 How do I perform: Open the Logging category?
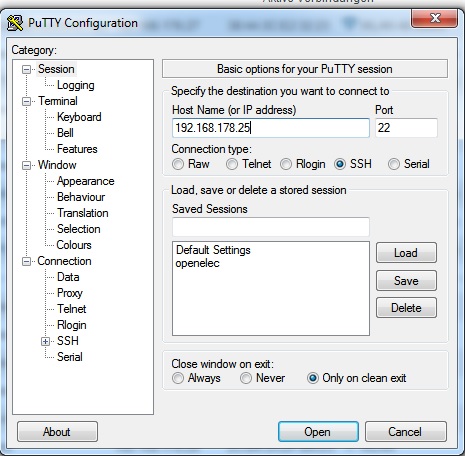tap(76, 85)
